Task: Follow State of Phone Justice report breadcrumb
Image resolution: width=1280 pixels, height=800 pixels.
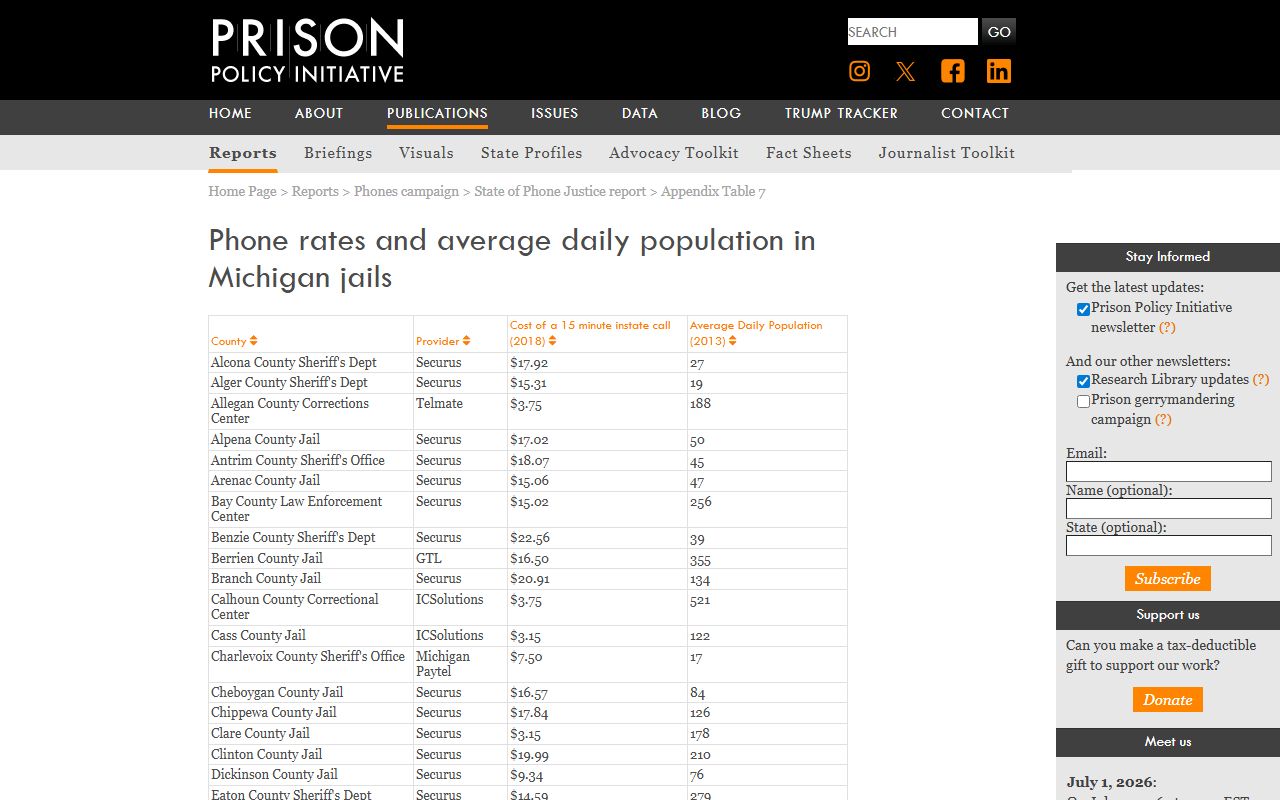Action: (x=560, y=191)
